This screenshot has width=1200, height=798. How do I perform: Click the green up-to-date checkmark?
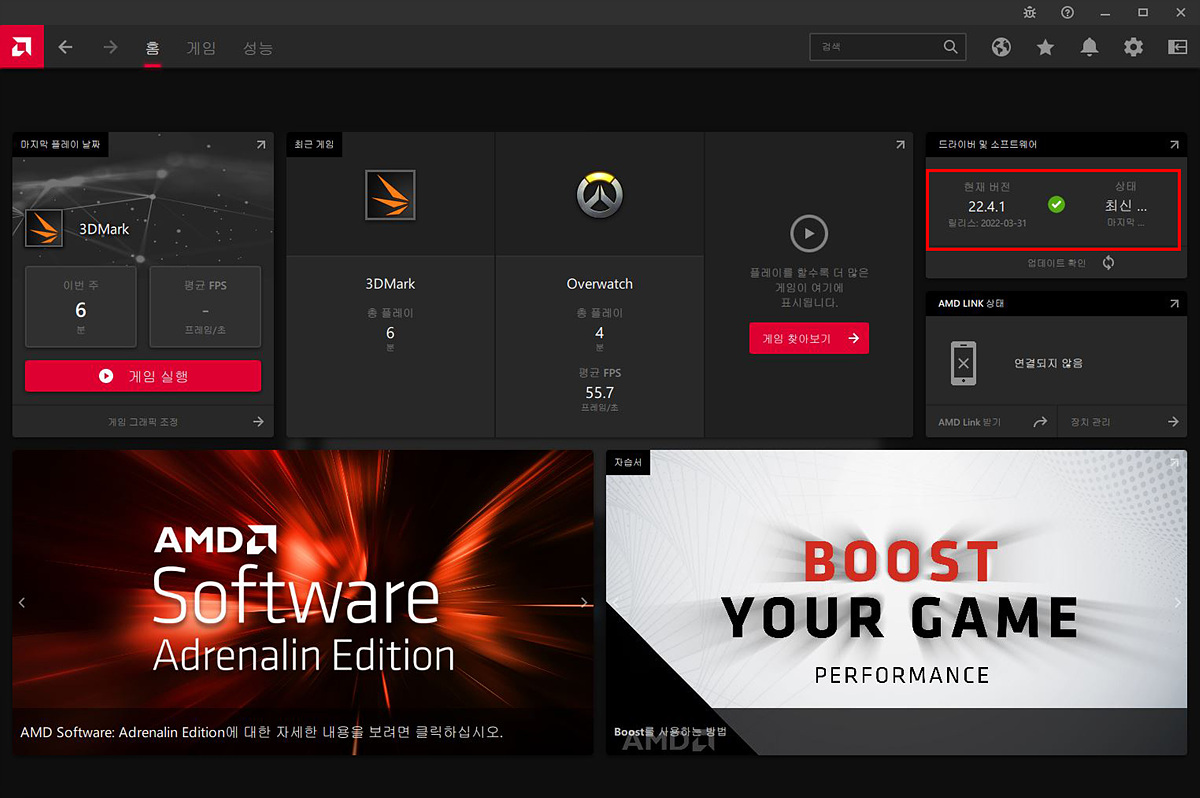click(x=1056, y=204)
